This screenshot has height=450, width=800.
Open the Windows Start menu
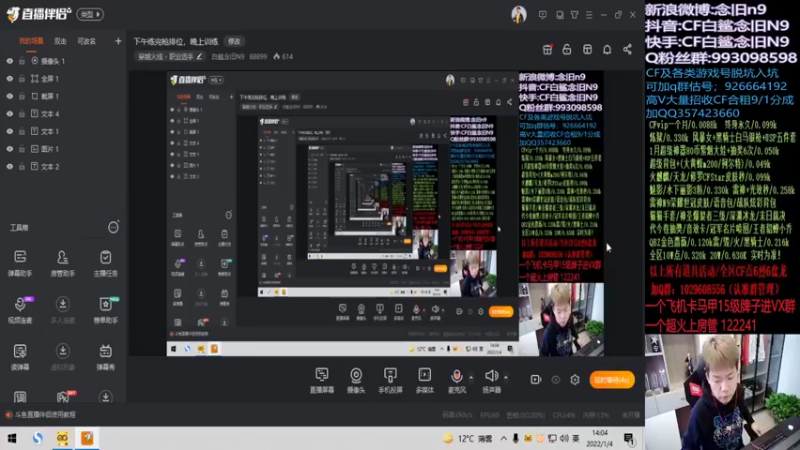point(12,438)
